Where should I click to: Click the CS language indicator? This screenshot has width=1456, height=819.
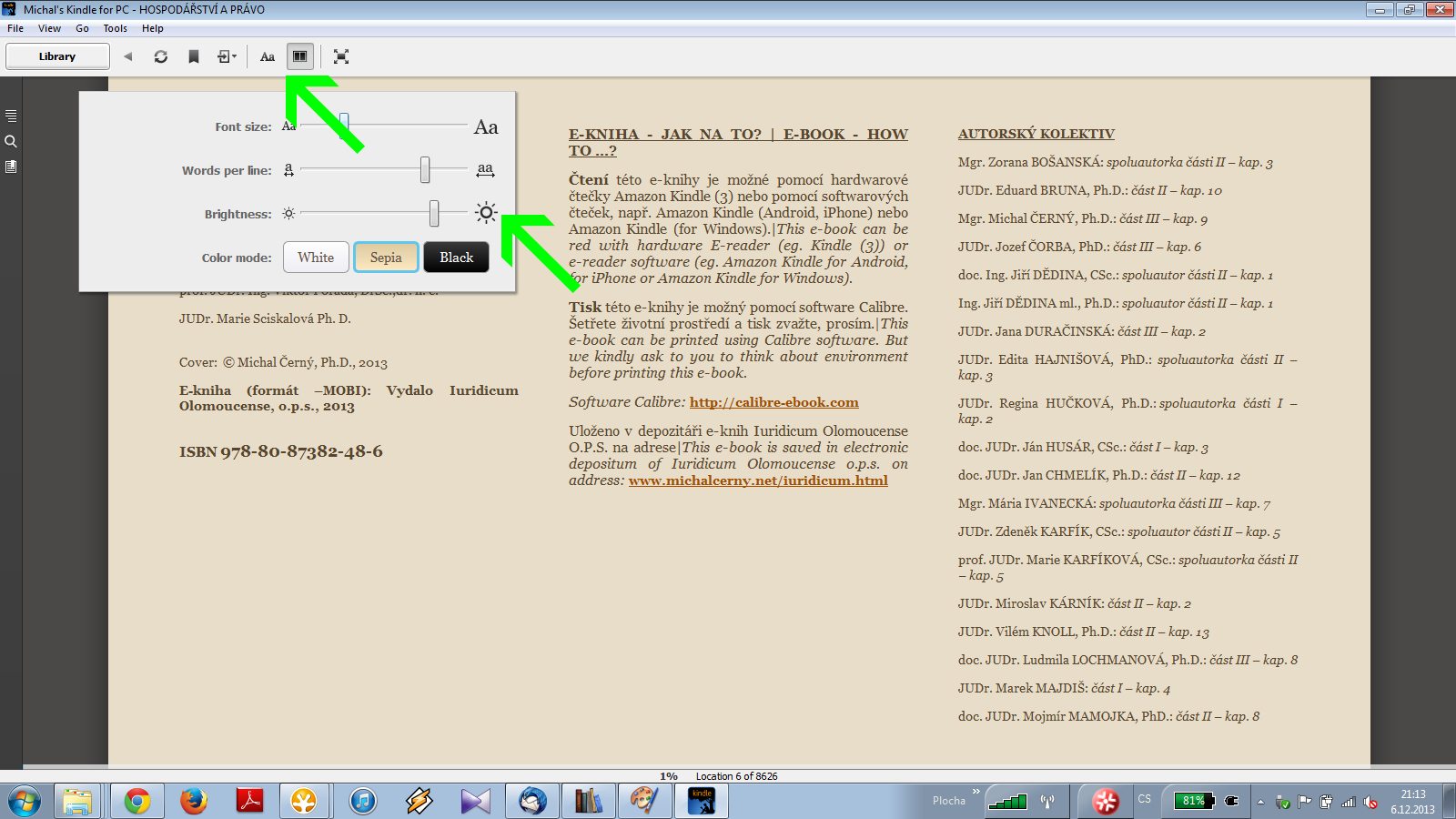pos(1144,799)
